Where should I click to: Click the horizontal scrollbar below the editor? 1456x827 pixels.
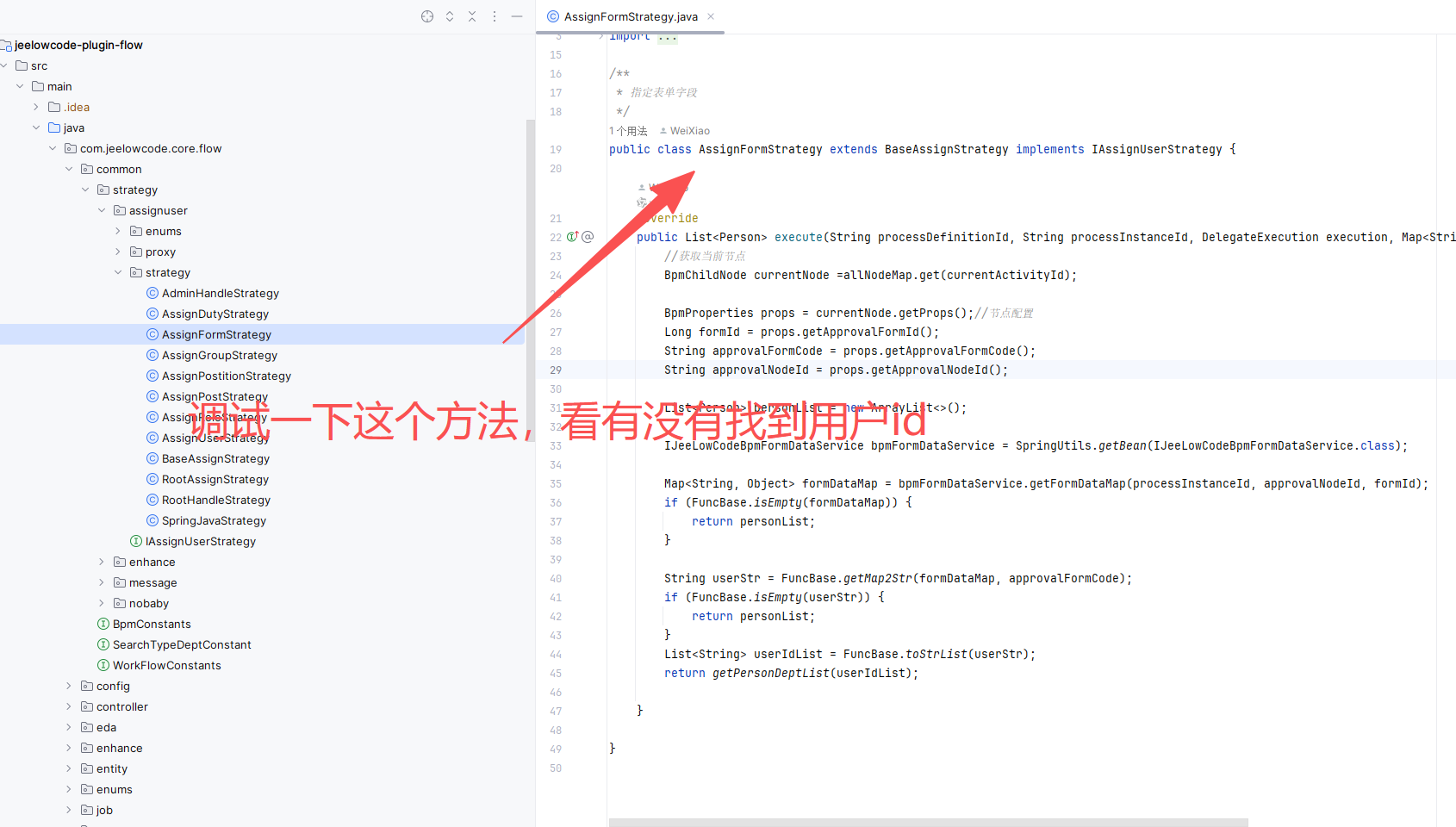pyautogui.click(x=928, y=822)
